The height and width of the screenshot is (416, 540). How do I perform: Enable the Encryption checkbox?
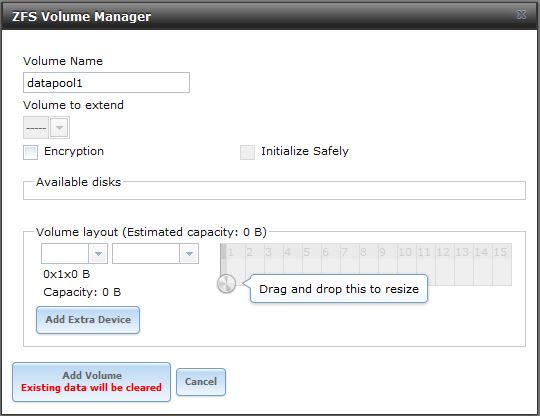(30, 152)
